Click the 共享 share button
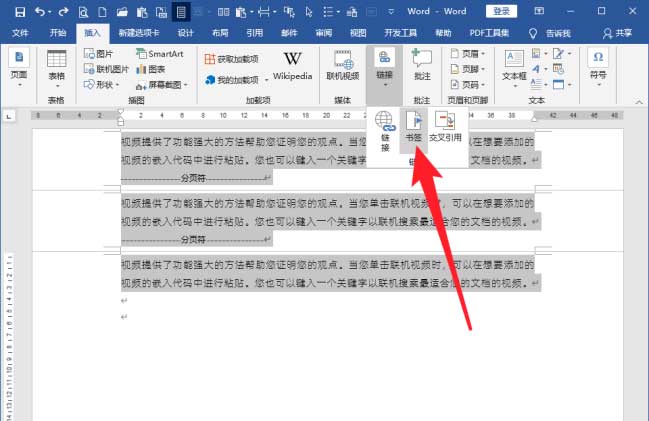Image resolution: width=649 pixels, height=421 pixels. pos(618,32)
